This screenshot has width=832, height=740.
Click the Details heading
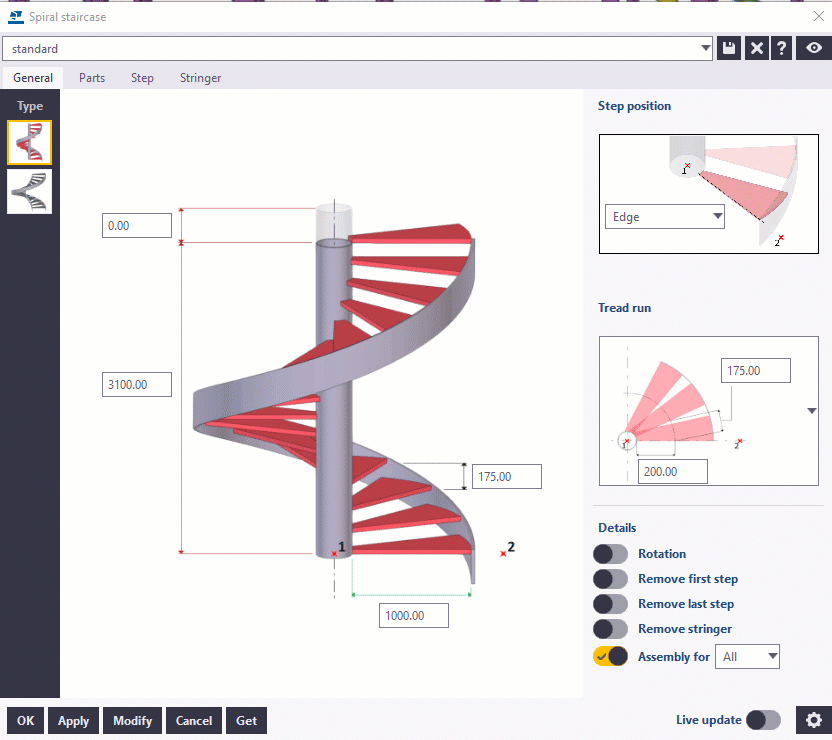coord(617,527)
